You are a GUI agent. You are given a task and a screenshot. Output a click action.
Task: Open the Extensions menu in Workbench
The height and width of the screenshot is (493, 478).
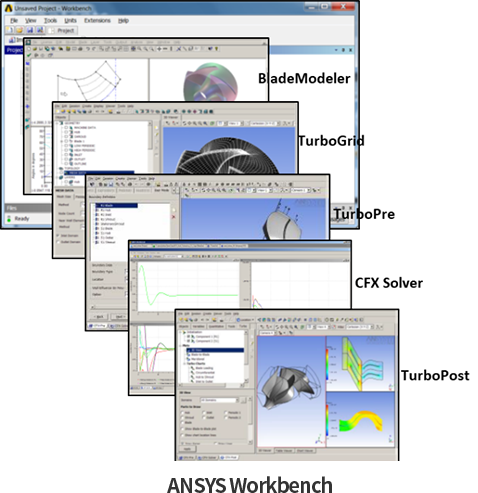[97, 21]
